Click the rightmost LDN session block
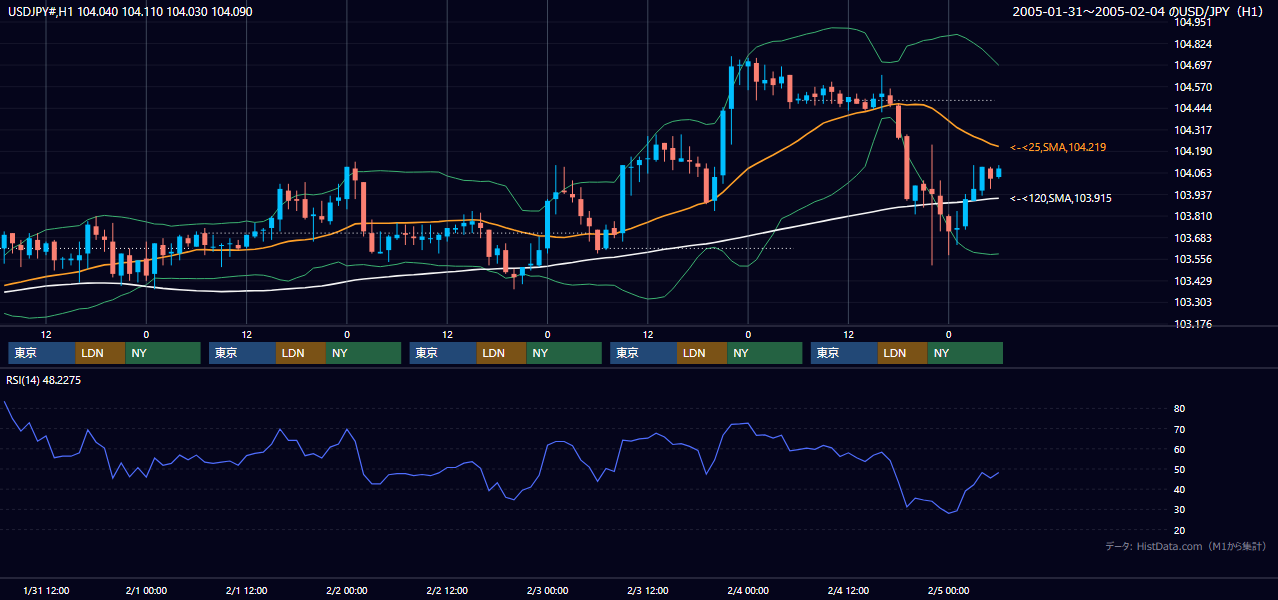 [904, 353]
